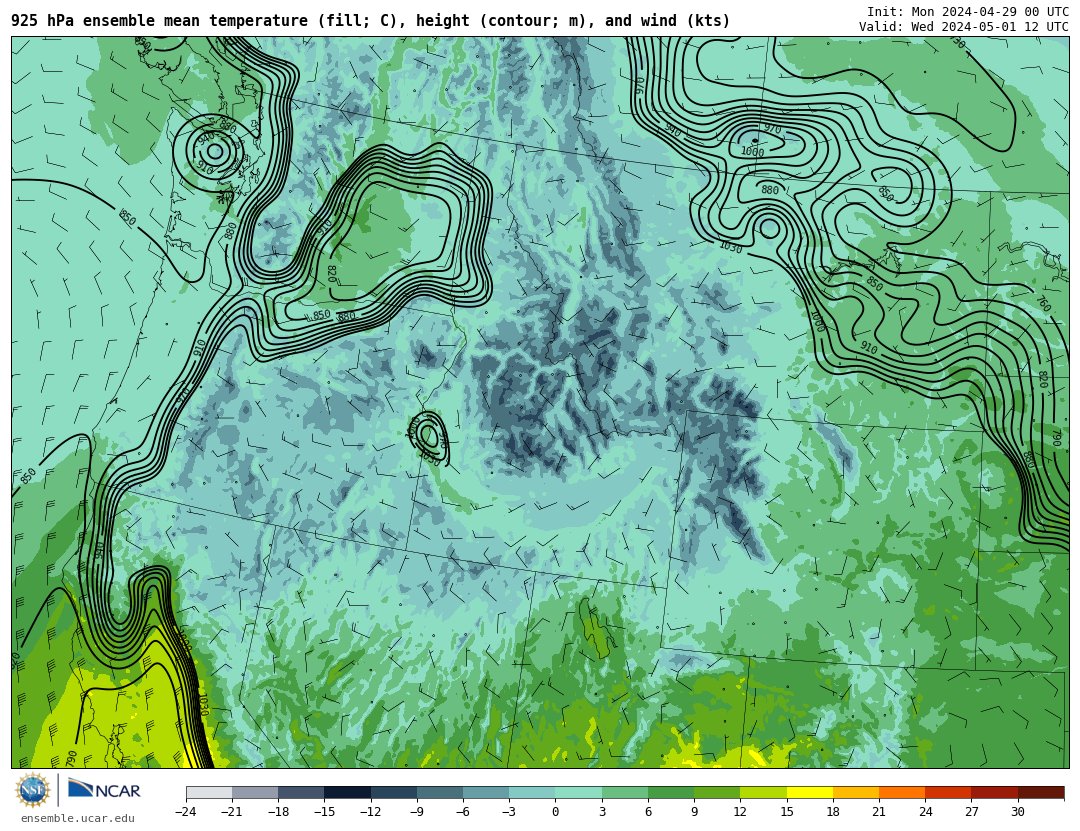The image size is (1080, 831).
Task: Click the NCAR logo
Action: coord(105,790)
